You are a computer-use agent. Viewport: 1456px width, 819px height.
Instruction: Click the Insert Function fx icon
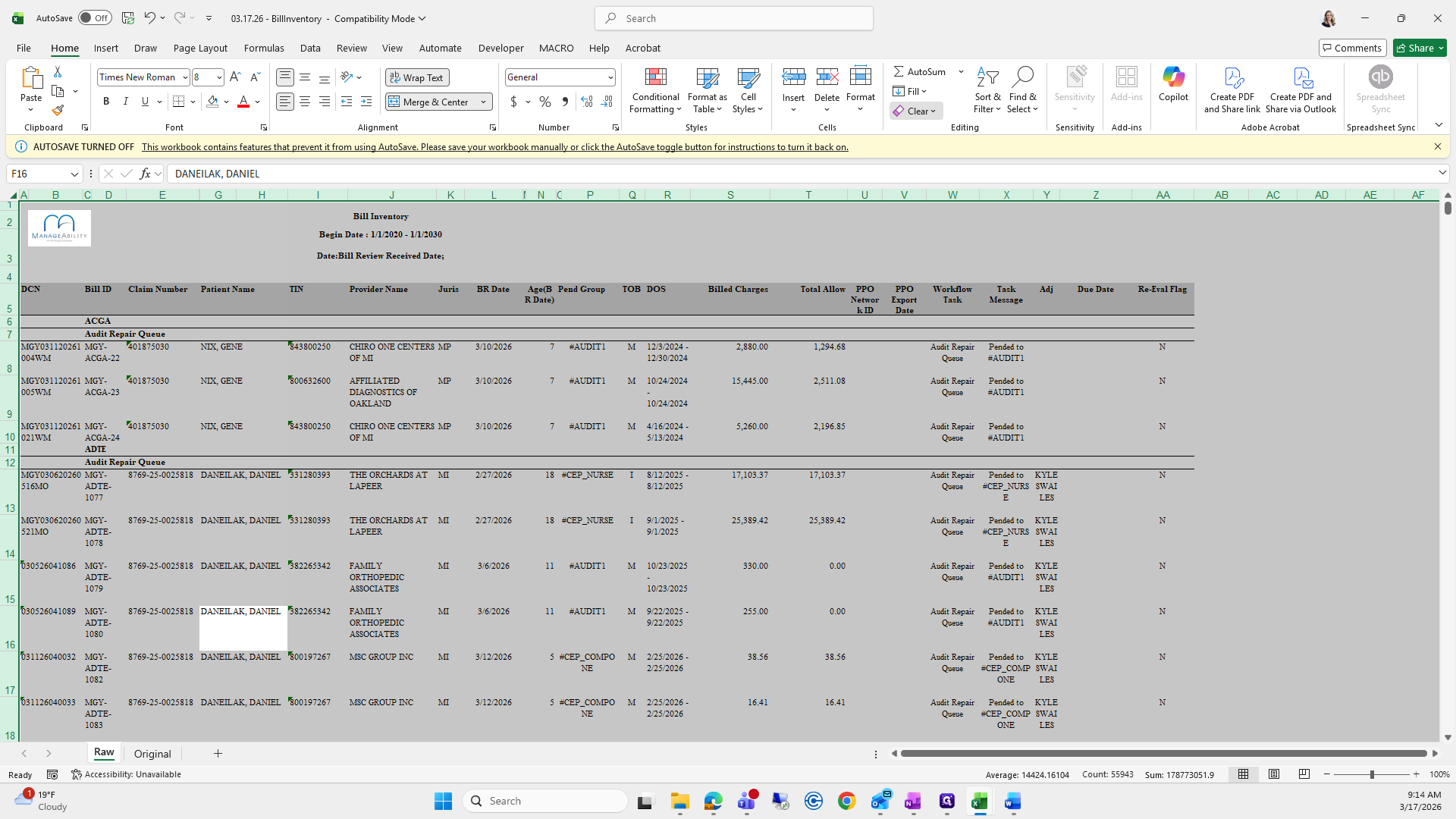click(x=145, y=174)
